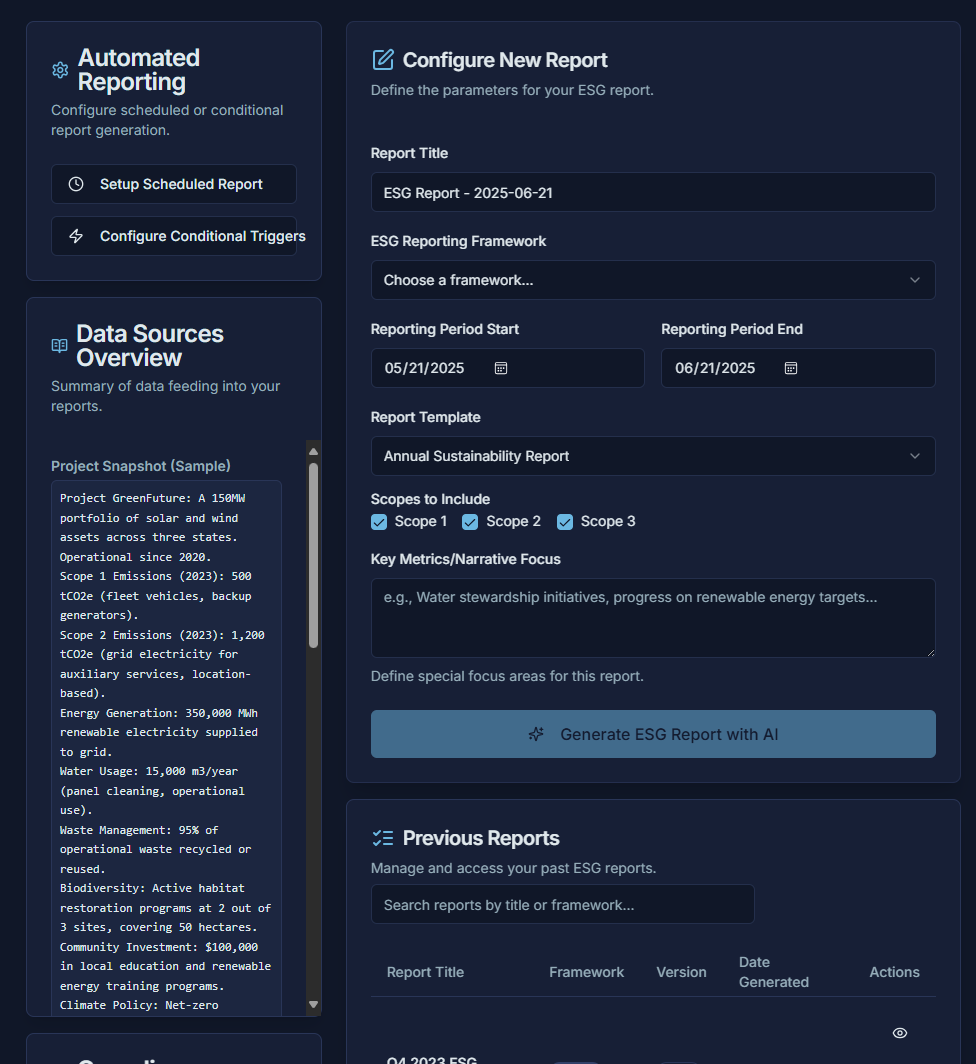This screenshot has width=976, height=1064.
Task: Click the Setup Scheduled Report button
Action: click(x=173, y=184)
